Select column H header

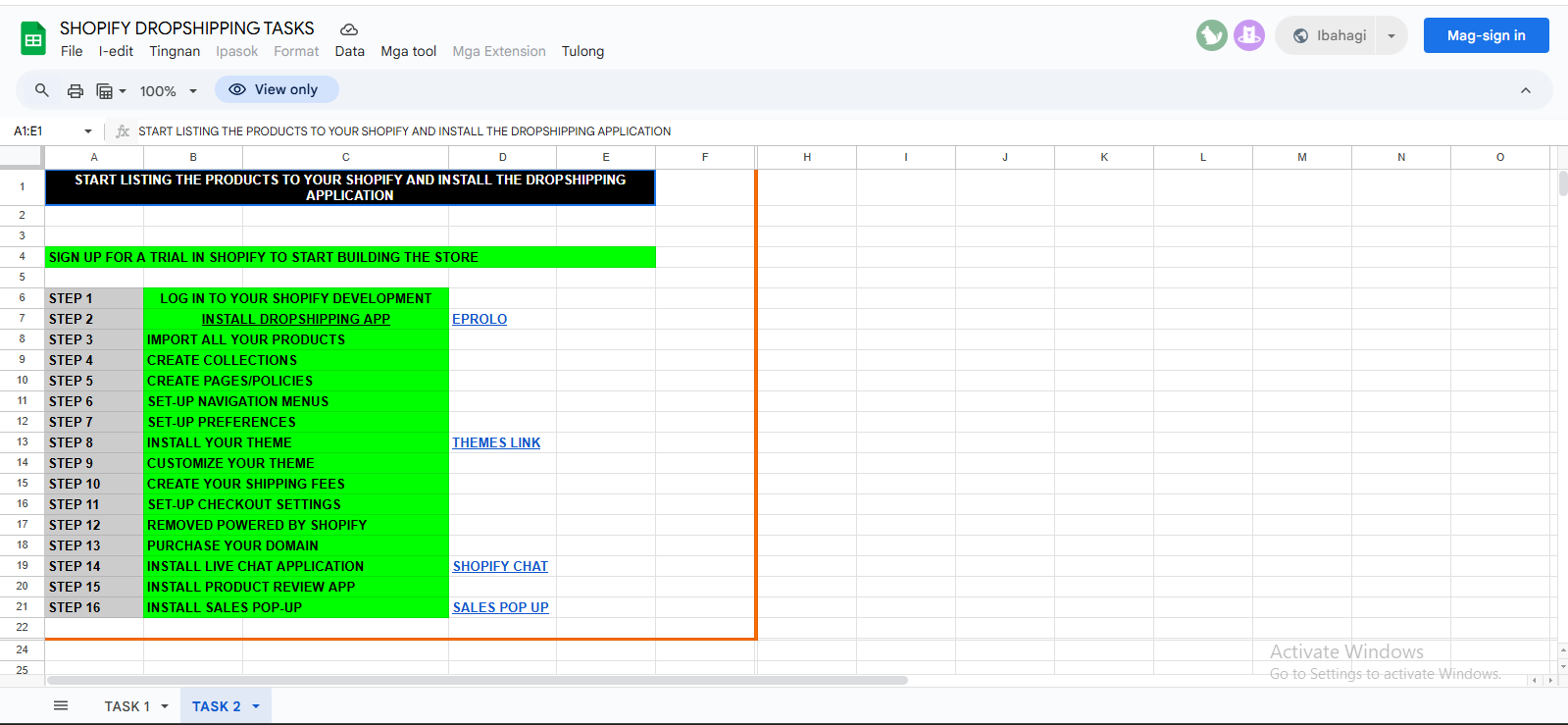click(x=807, y=157)
